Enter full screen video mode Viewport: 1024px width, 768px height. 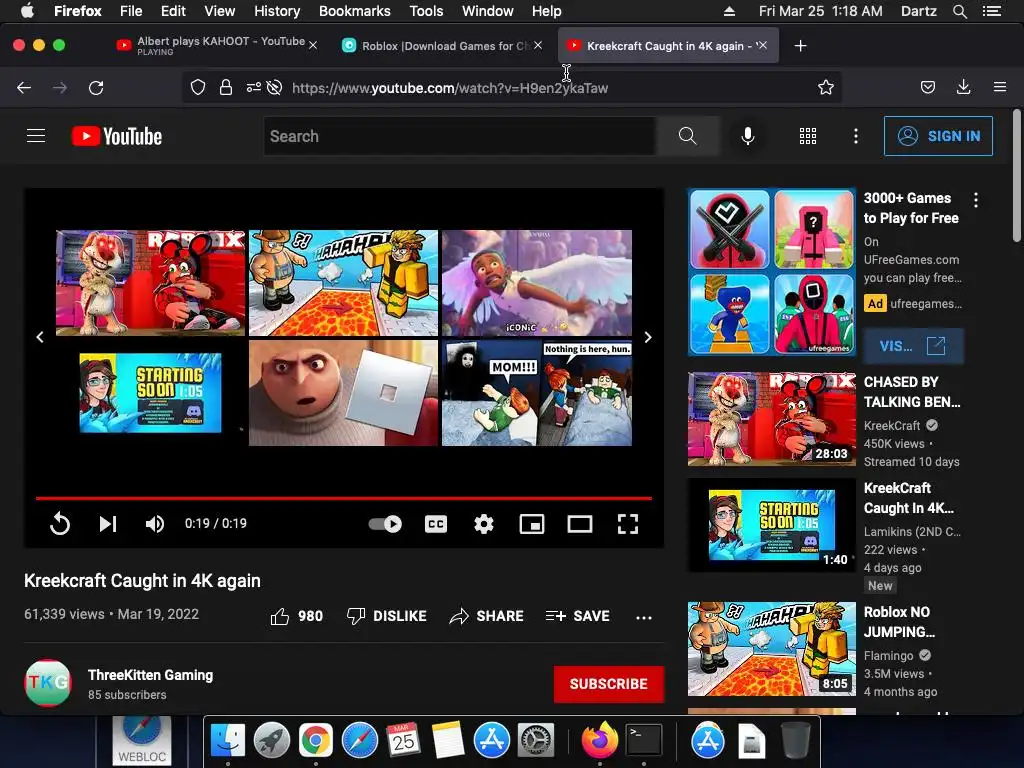pyautogui.click(x=628, y=524)
